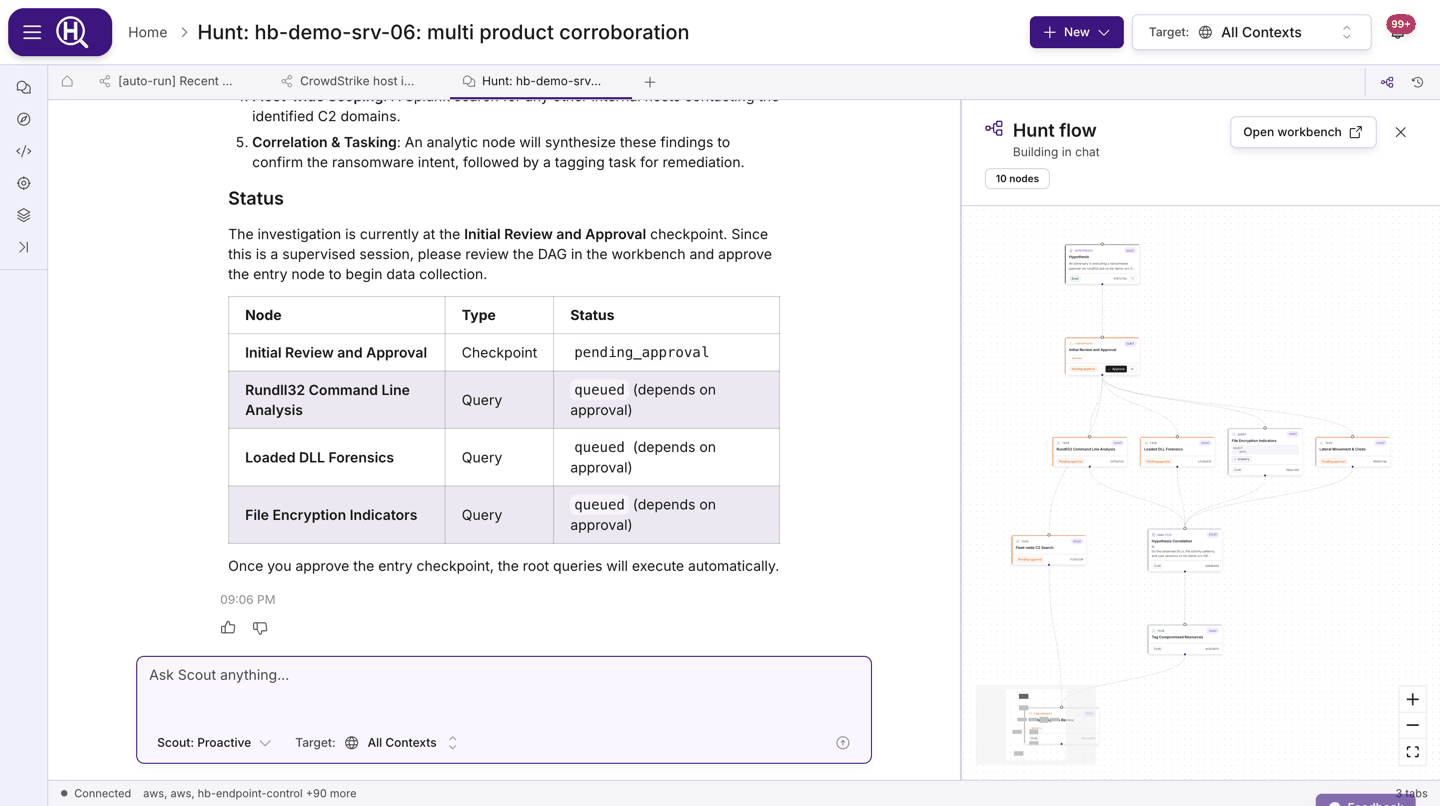Select the Hypothesis Correlation node
Screen dimensions: 1440x806
(1185, 550)
